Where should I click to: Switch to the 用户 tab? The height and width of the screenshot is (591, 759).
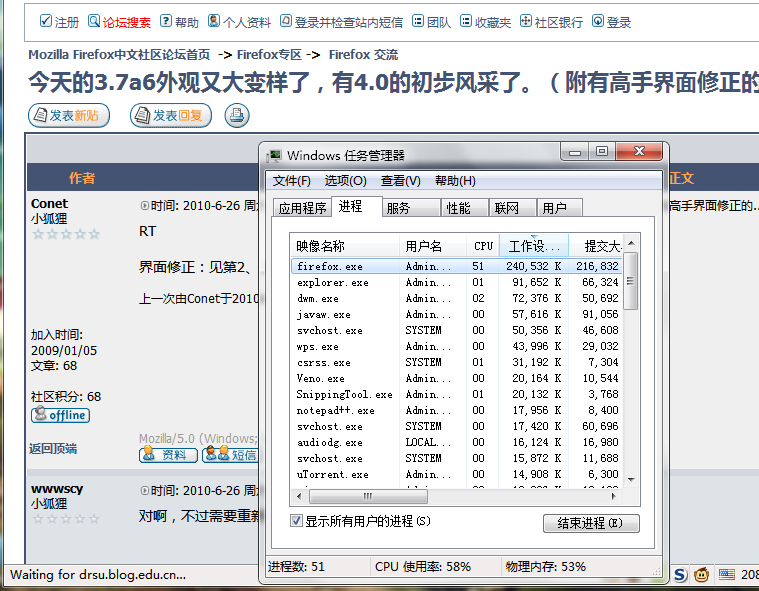coord(560,208)
